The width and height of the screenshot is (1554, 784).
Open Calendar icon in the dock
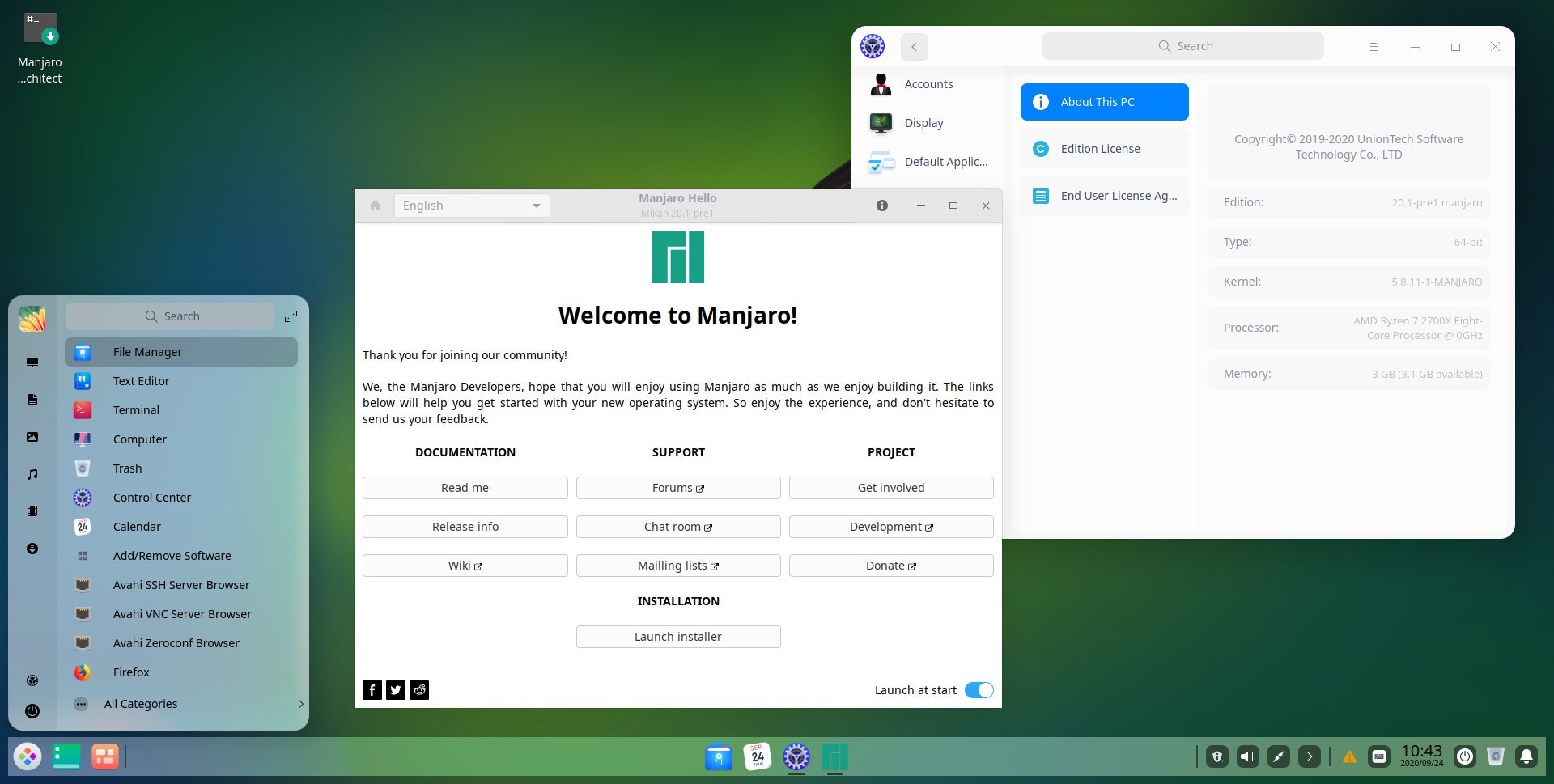tap(758, 756)
